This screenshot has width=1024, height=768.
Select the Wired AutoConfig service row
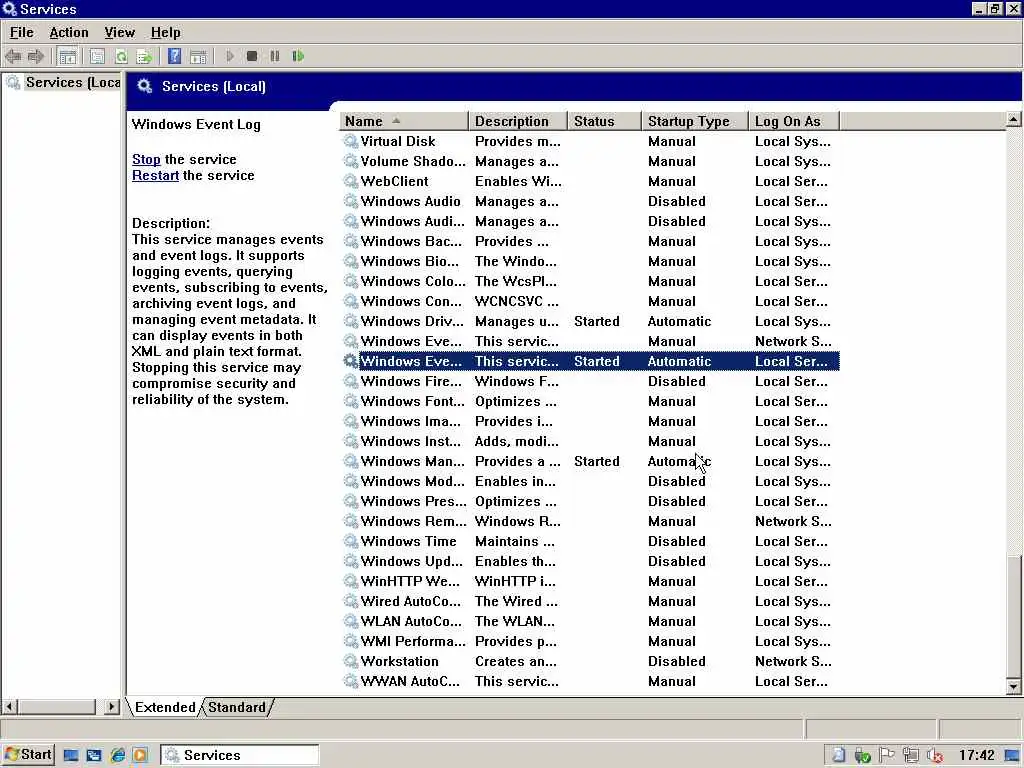click(x=590, y=601)
